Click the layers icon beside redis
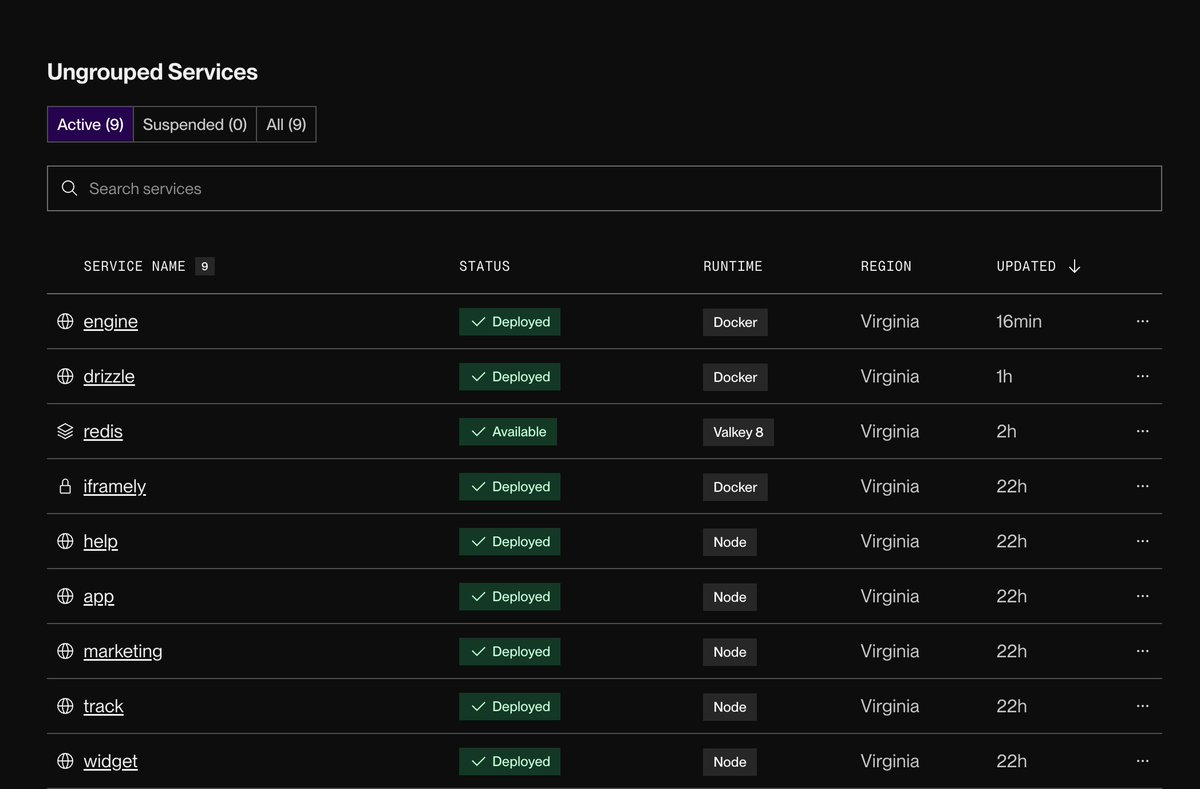Screen dimensions: 1200x789 click(x=65, y=432)
